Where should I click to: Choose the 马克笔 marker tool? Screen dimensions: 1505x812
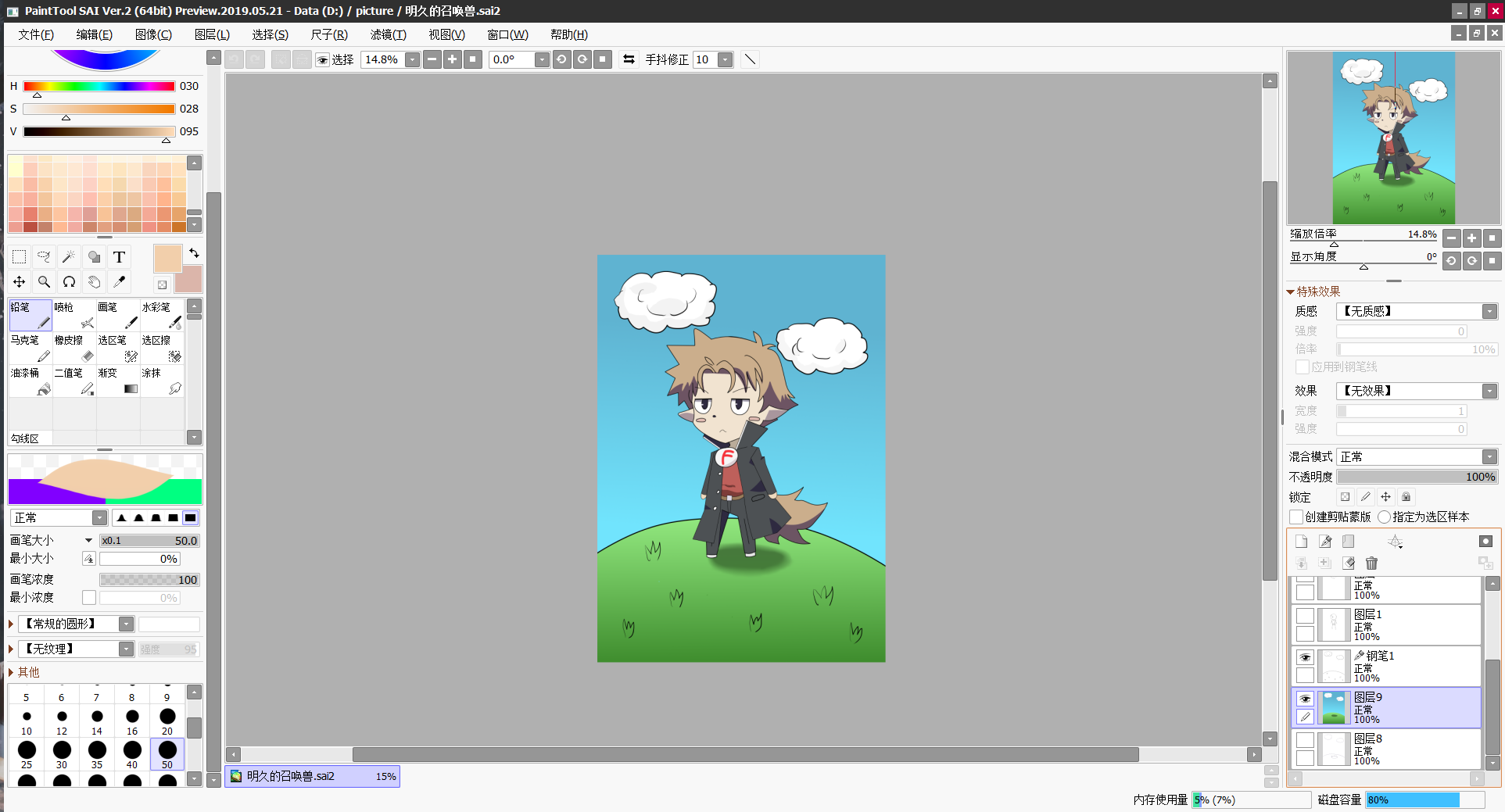pyautogui.click(x=30, y=349)
